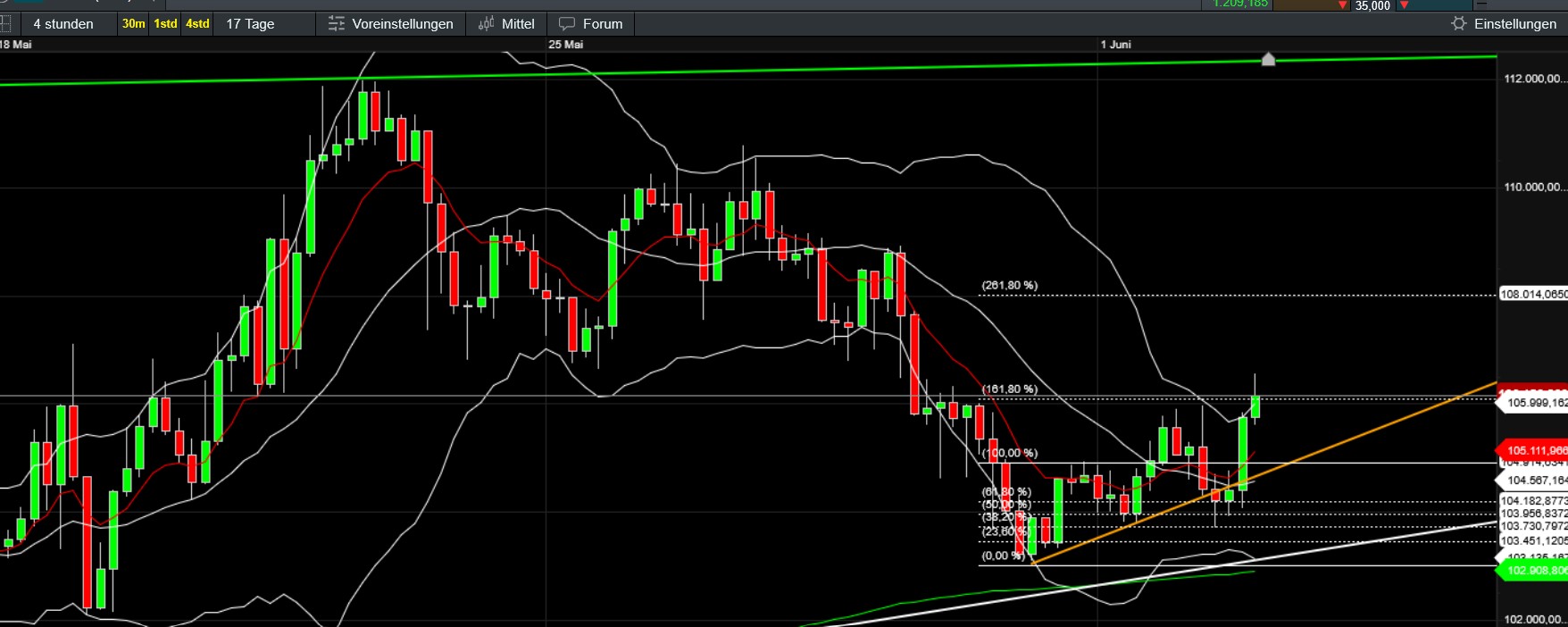This screenshot has width=1568, height=627.
Task: Click the red arrow in brown sell box
Action: 1342,5
